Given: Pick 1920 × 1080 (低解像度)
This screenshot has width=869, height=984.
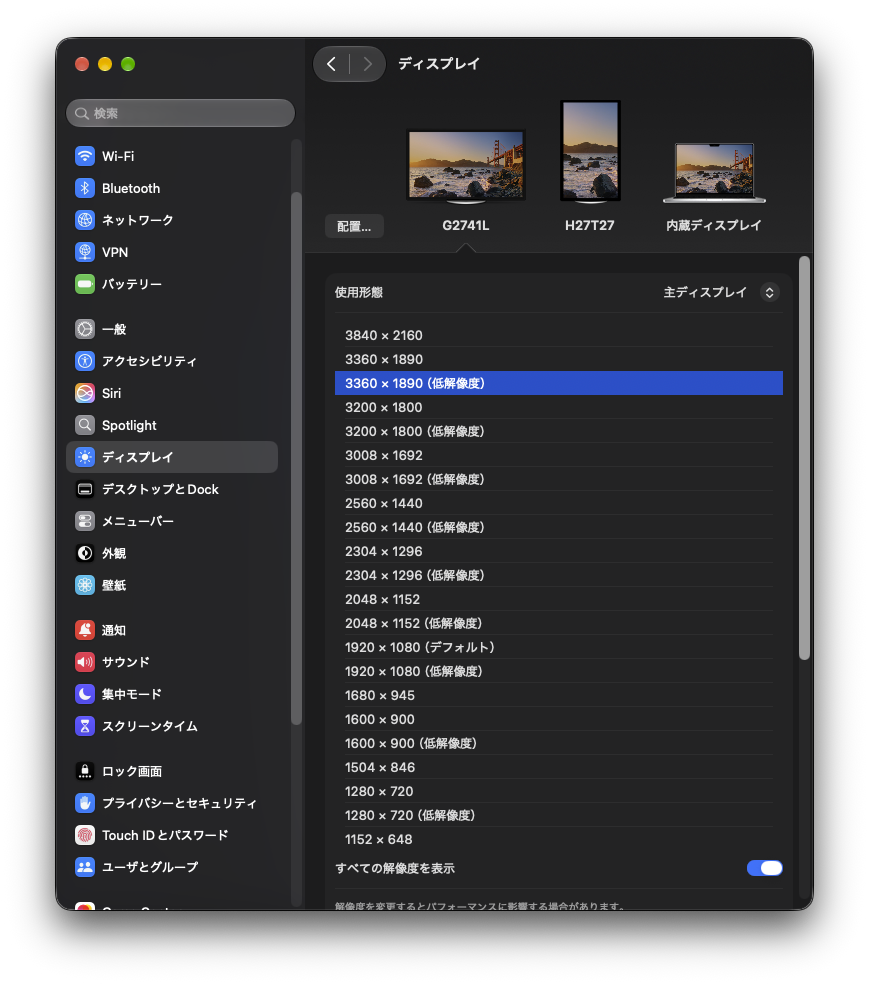Looking at the screenshot, I should tap(558, 671).
